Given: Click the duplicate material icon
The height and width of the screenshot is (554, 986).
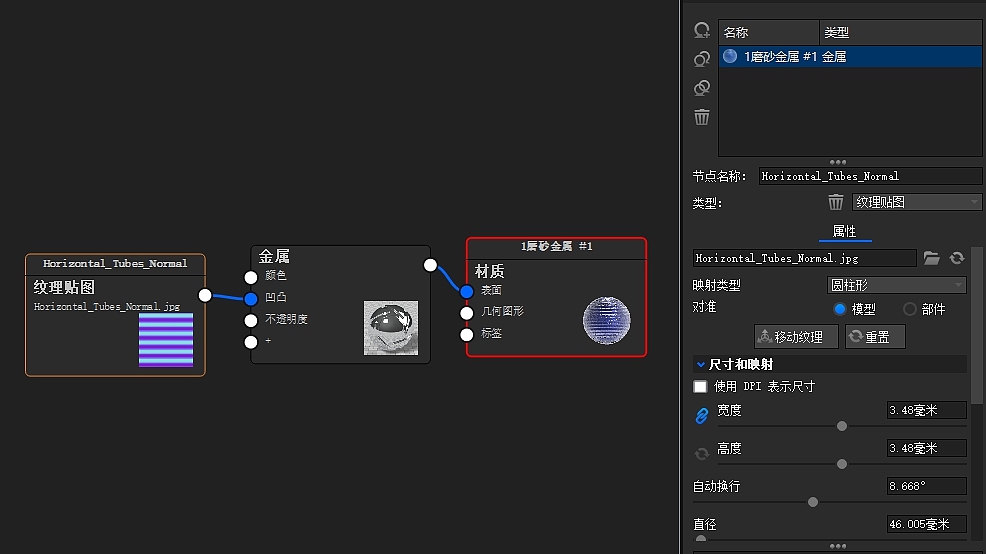Looking at the screenshot, I should point(702,58).
